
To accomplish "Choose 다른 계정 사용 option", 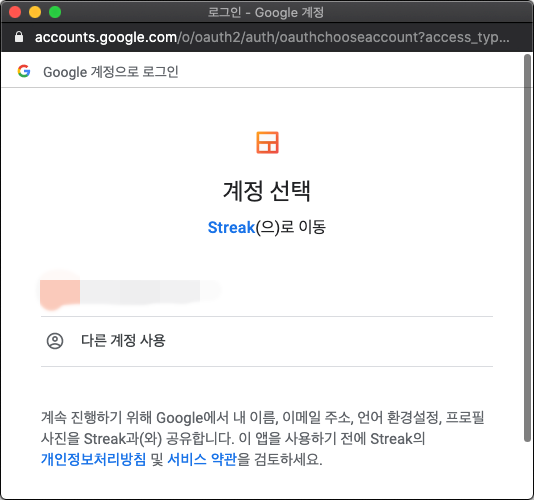I will click(x=267, y=341).
